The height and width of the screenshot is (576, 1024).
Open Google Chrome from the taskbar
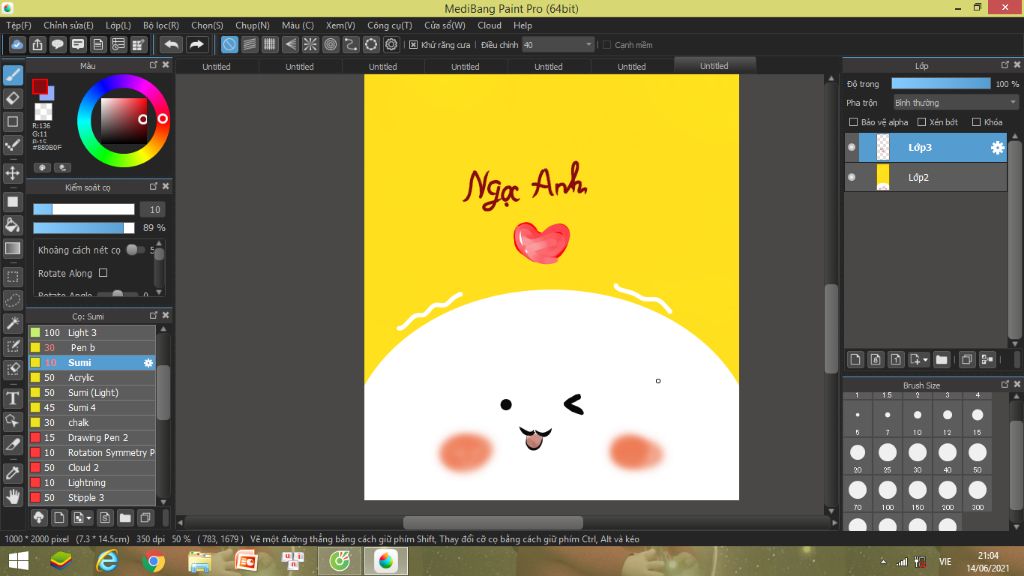154,561
